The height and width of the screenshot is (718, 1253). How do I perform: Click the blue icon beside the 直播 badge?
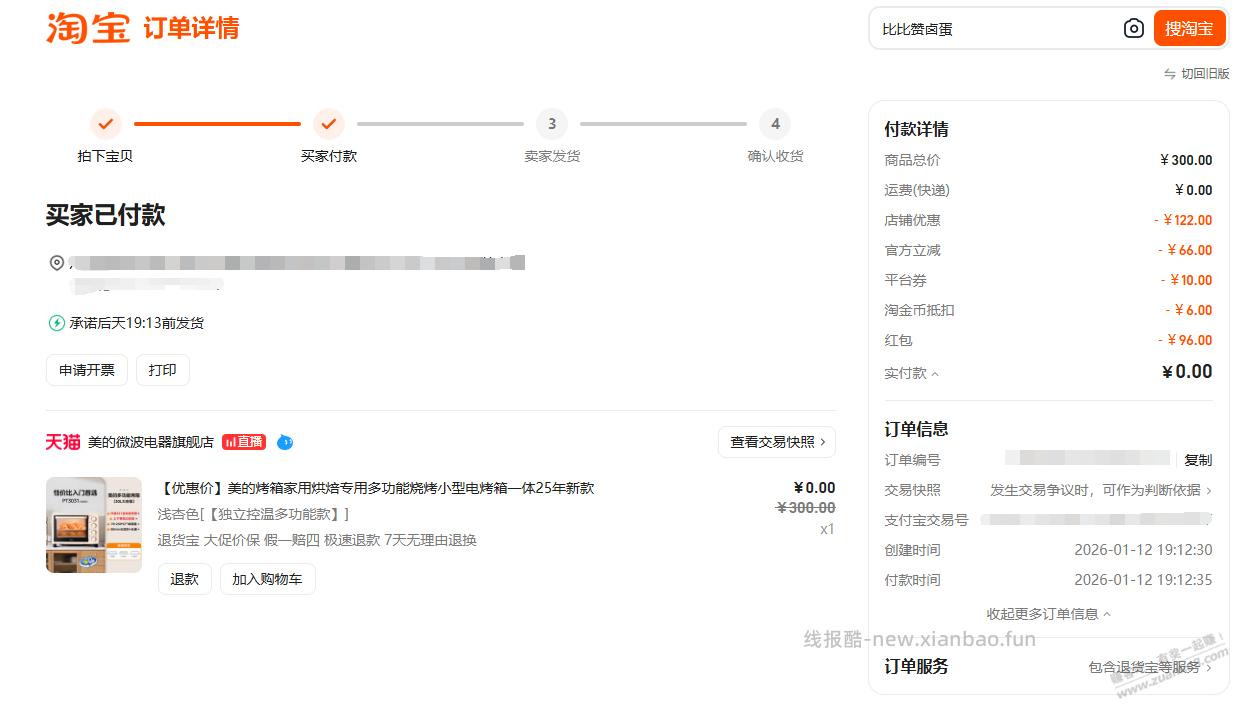coord(285,441)
